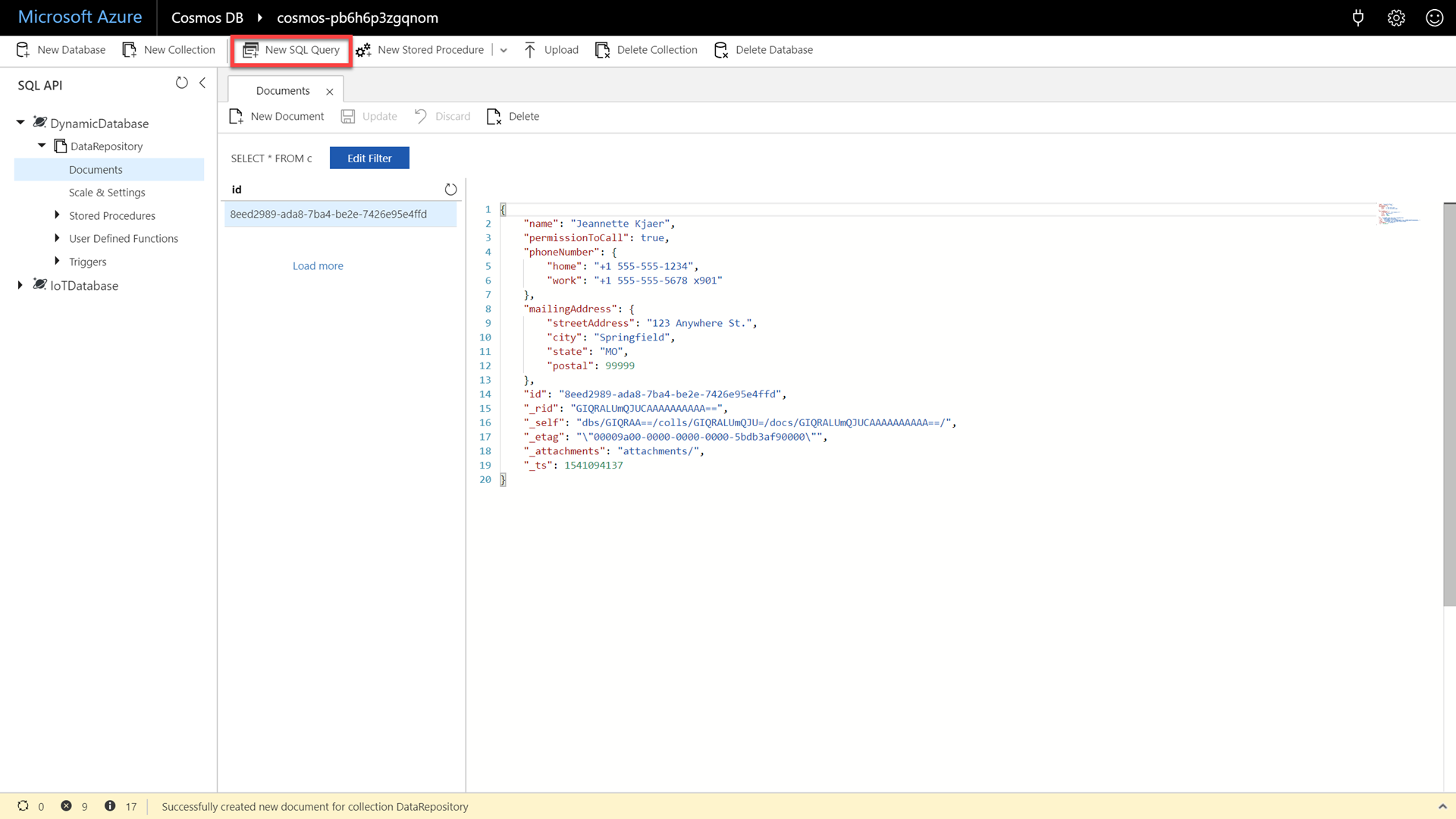The image size is (1456, 819).
Task: Click the Delete Collection icon
Action: click(x=602, y=50)
